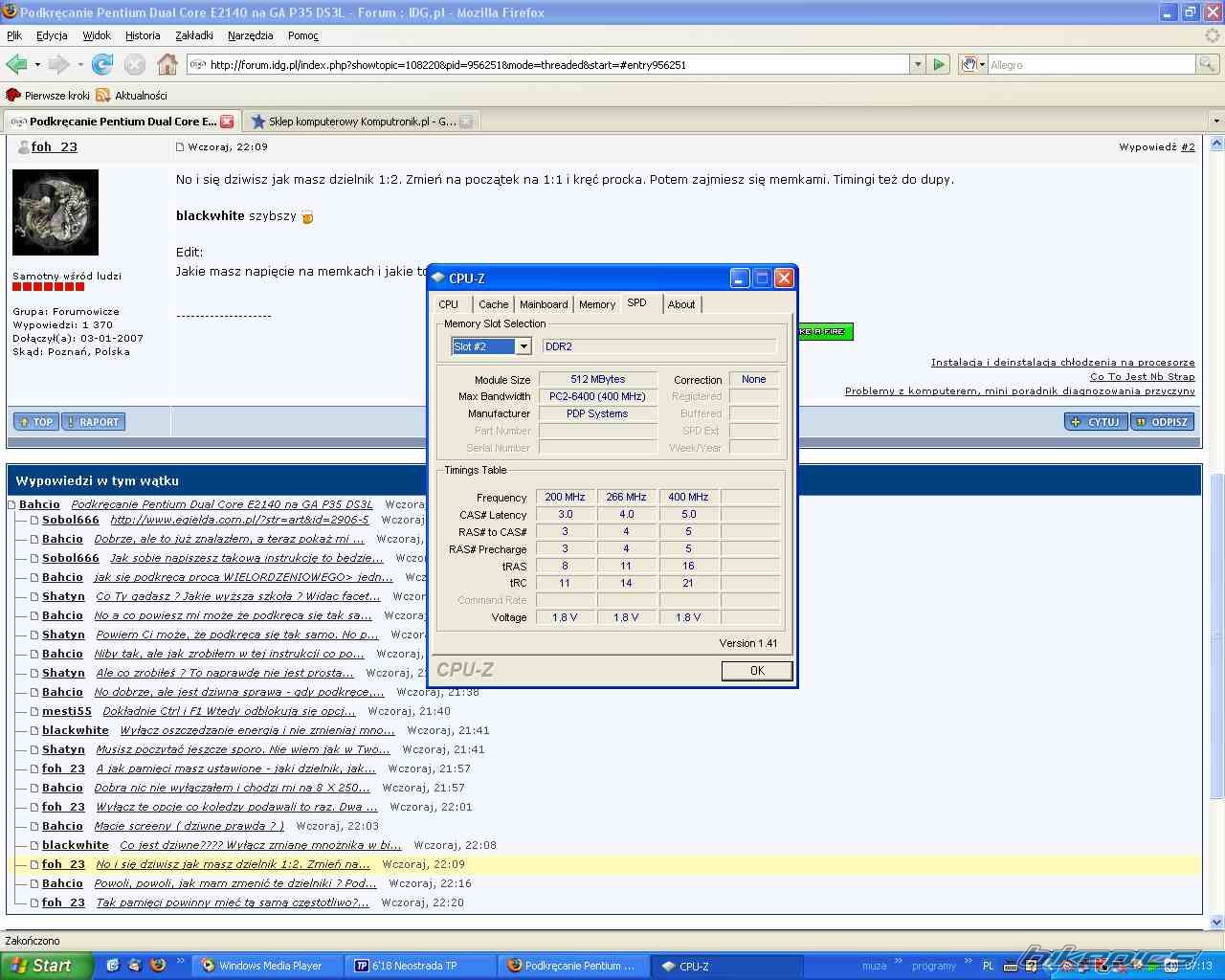Screen dimensions: 1225x980
Task: Open the foh_23 username link in post header
Action: [x=55, y=146]
